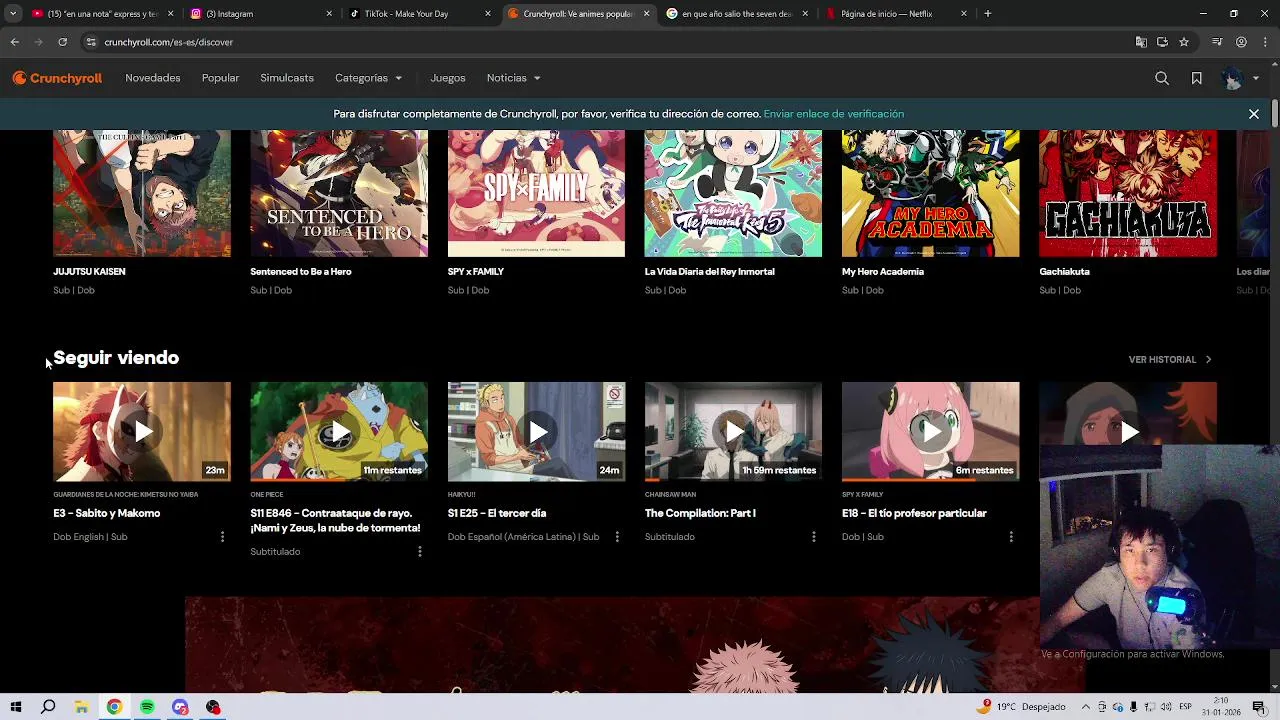Open the Popular menu item
The height and width of the screenshot is (720, 1280).
click(220, 78)
